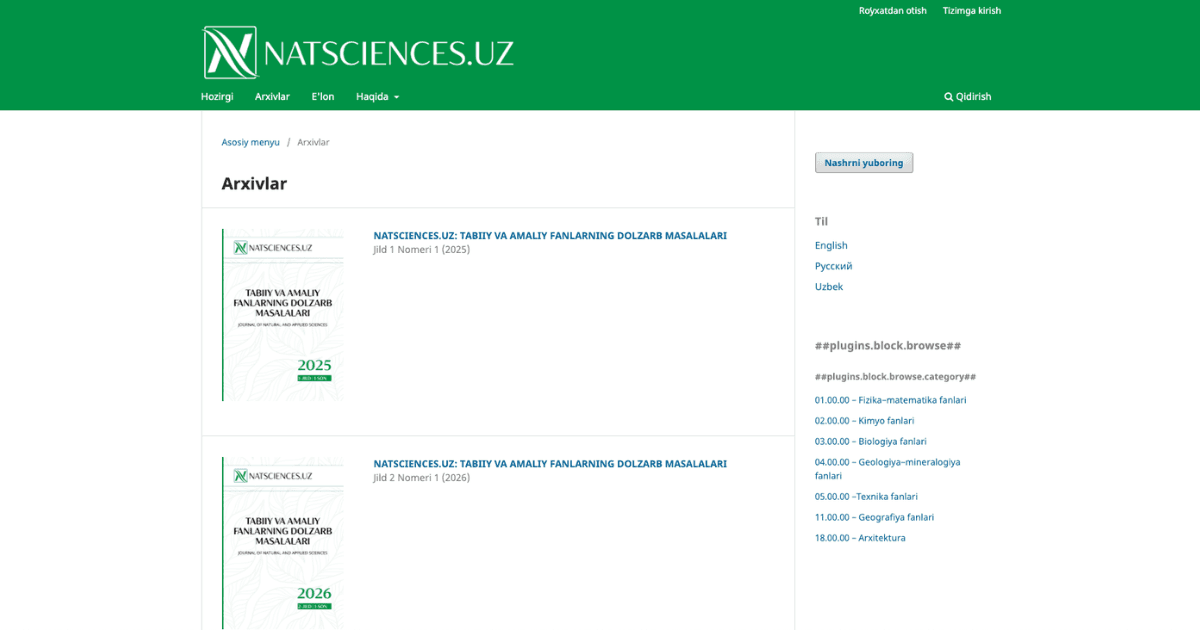This screenshot has height=630, width=1200.
Task: Switch language to Uzbek
Action: [x=829, y=287]
